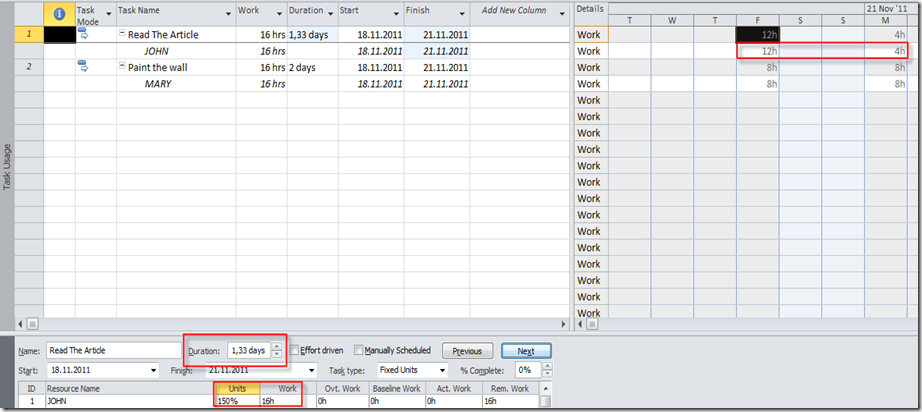Click the timephased grid horizontal scrollbar
Screen dimensions: 922x412
coord(750,324)
